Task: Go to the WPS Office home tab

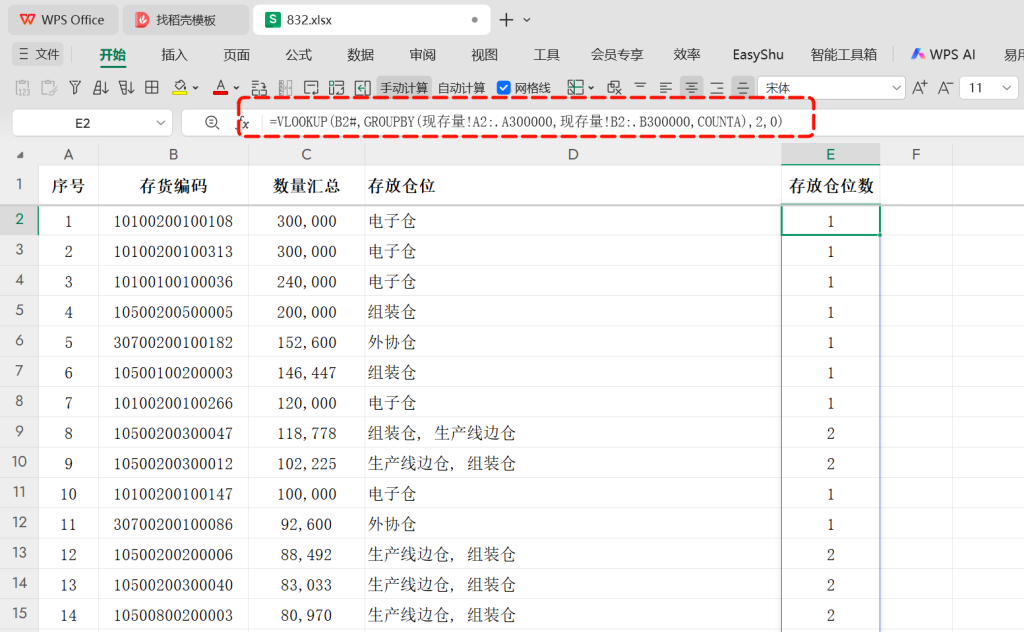Action: pos(63,20)
